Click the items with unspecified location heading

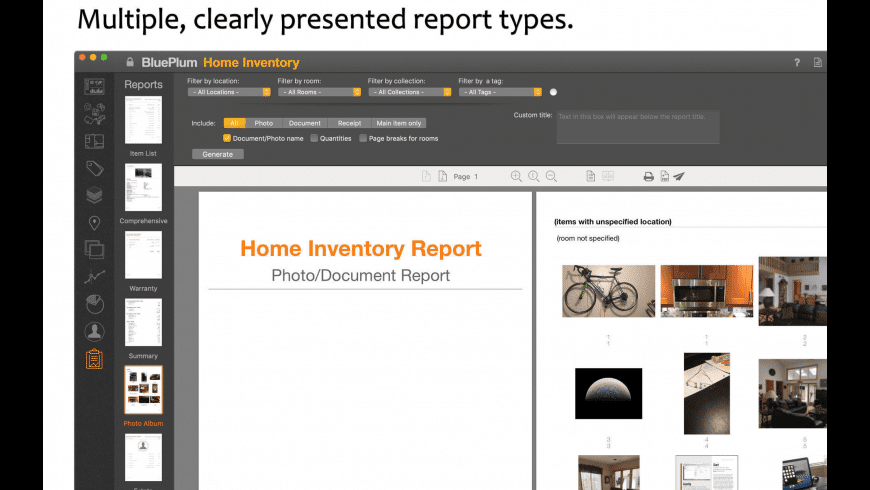[613, 221]
